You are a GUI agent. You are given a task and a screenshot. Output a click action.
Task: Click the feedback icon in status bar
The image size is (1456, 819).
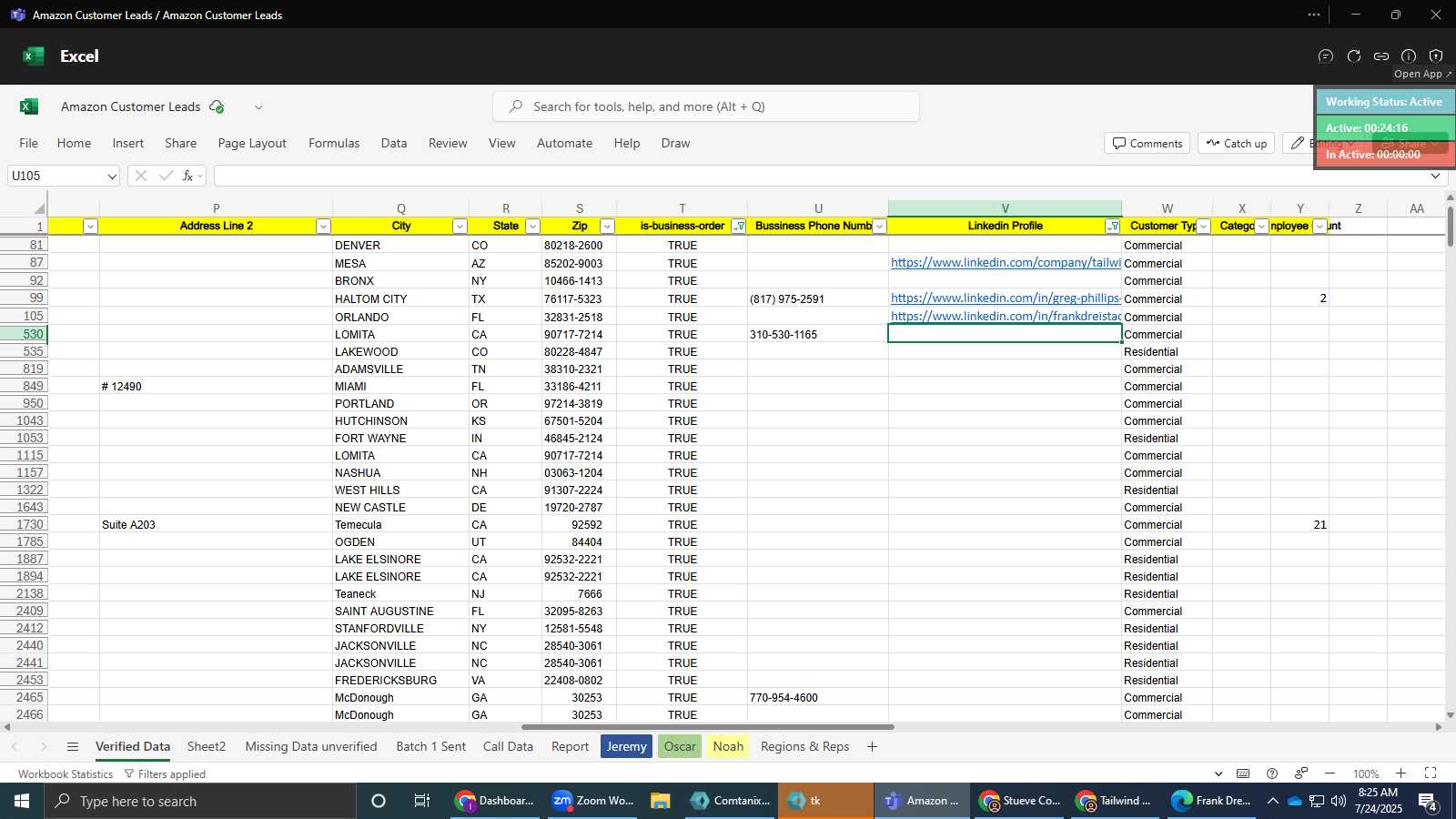point(1301,773)
